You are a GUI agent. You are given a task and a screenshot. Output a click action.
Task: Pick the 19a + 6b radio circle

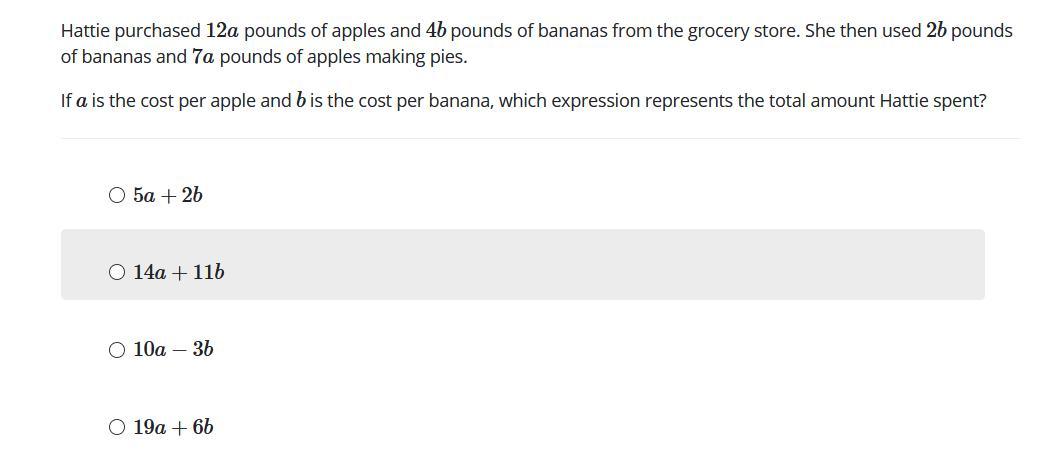117,427
